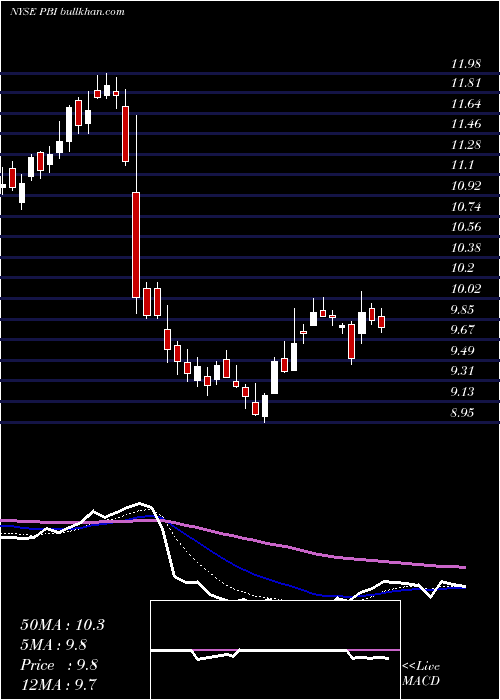Screen dimensions: 500x700
Task: Click the 10.02 price axis label
Action: (466, 289)
